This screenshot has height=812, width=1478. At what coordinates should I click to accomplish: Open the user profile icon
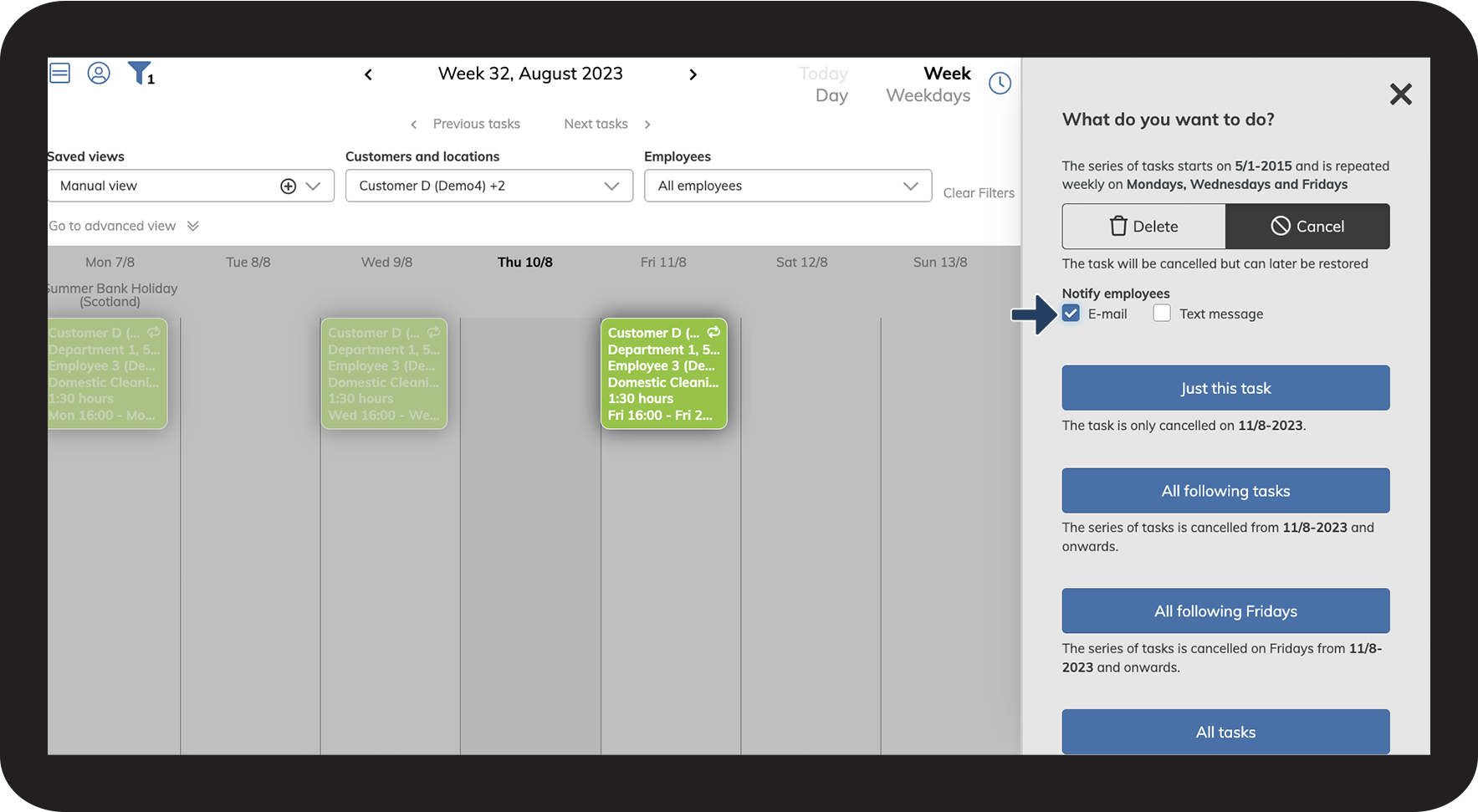pyautogui.click(x=99, y=74)
